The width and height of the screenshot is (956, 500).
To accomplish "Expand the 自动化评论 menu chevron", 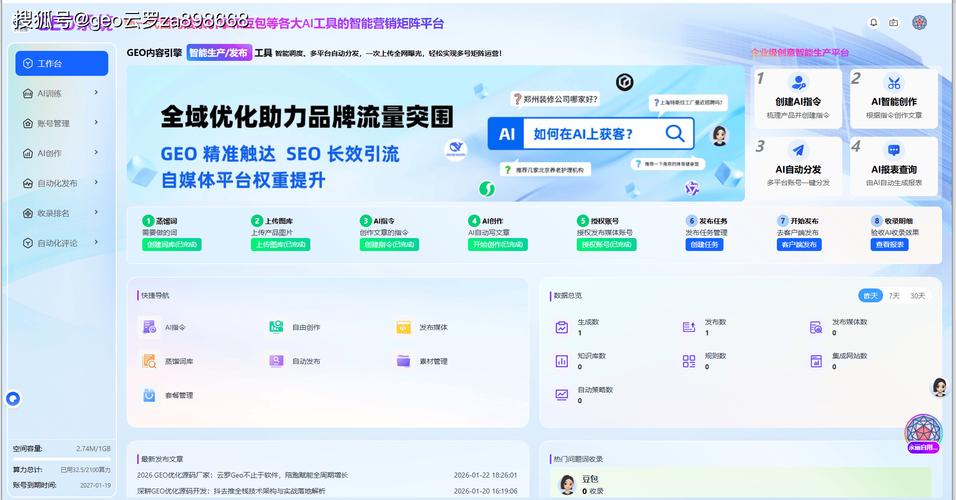I will [96, 242].
